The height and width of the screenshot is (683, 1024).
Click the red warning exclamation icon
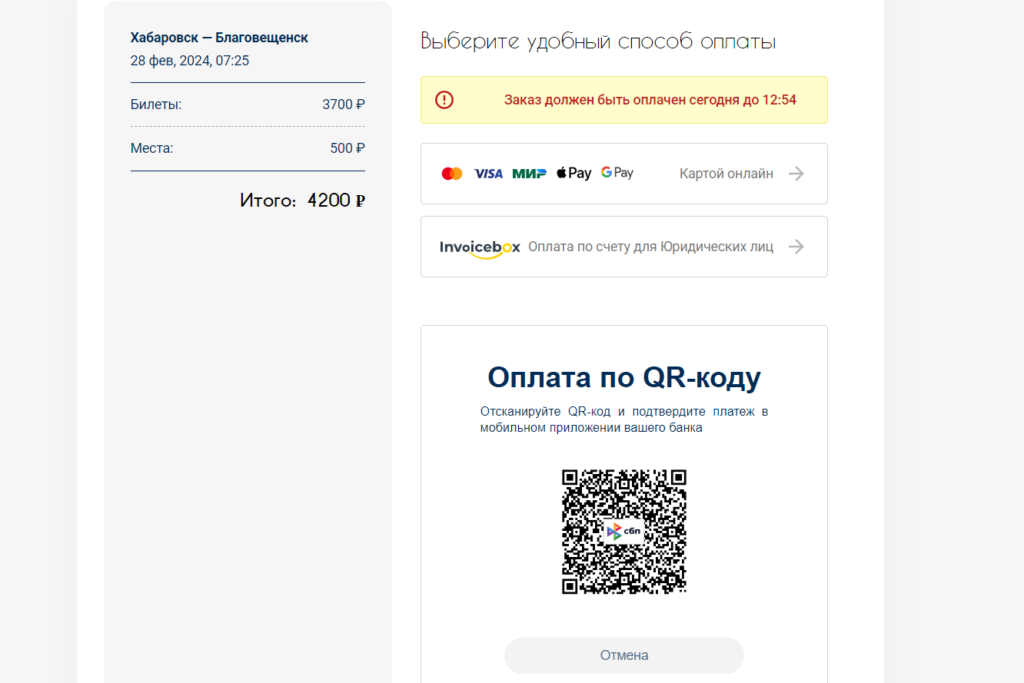(445, 100)
